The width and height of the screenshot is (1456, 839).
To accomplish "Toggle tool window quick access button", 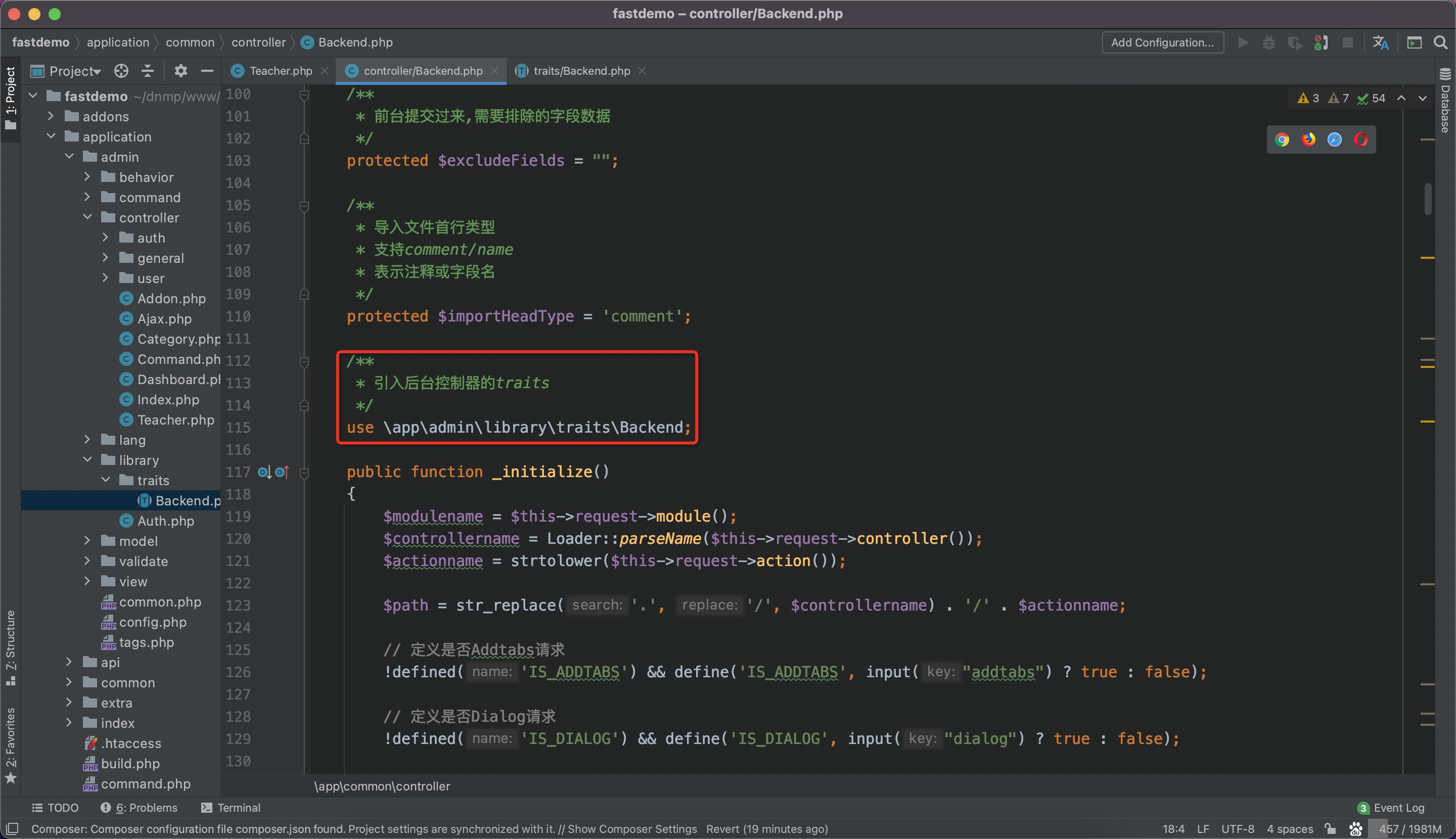I will click(12, 828).
